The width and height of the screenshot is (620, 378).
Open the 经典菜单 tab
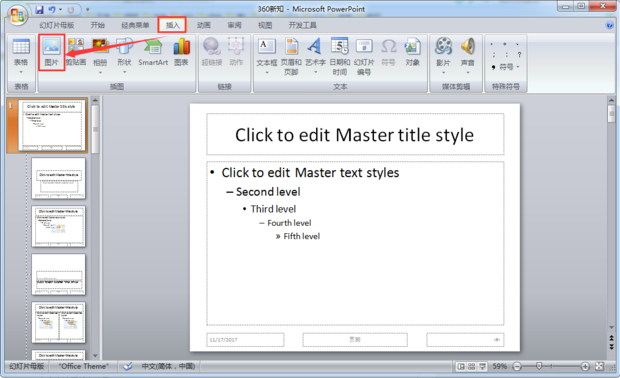[135, 25]
